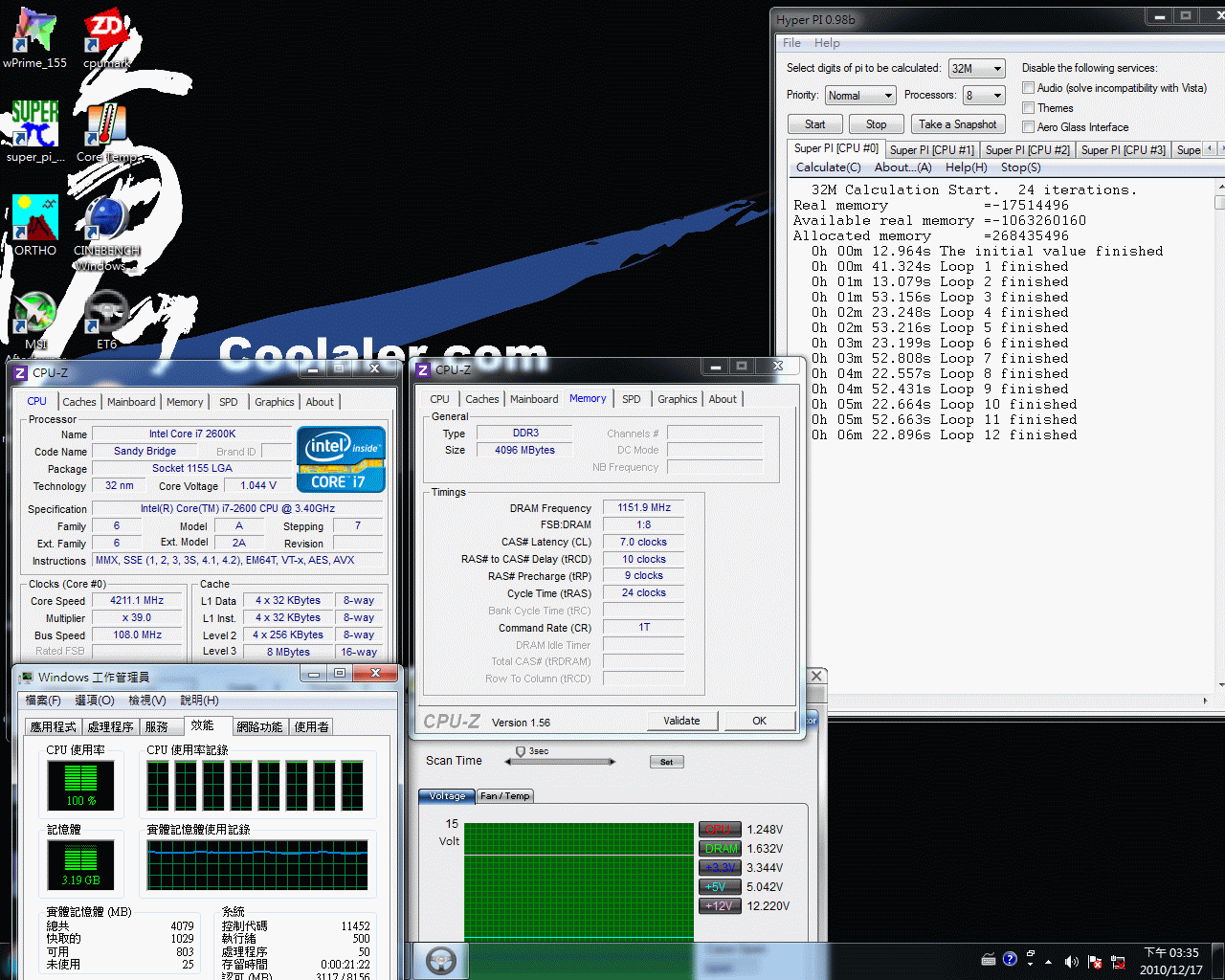The height and width of the screenshot is (980, 1225).
Task: Show hidden system tray icons
Action: pos(1048,961)
